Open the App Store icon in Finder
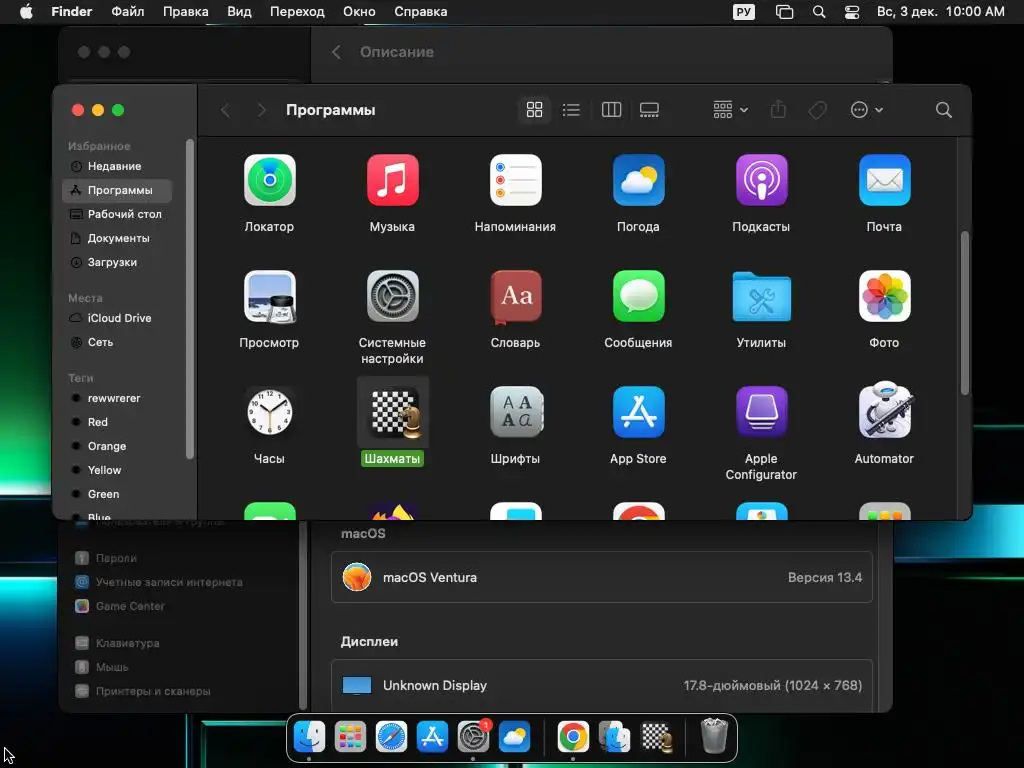Viewport: 1024px width, 768px height. click(638, 412)
